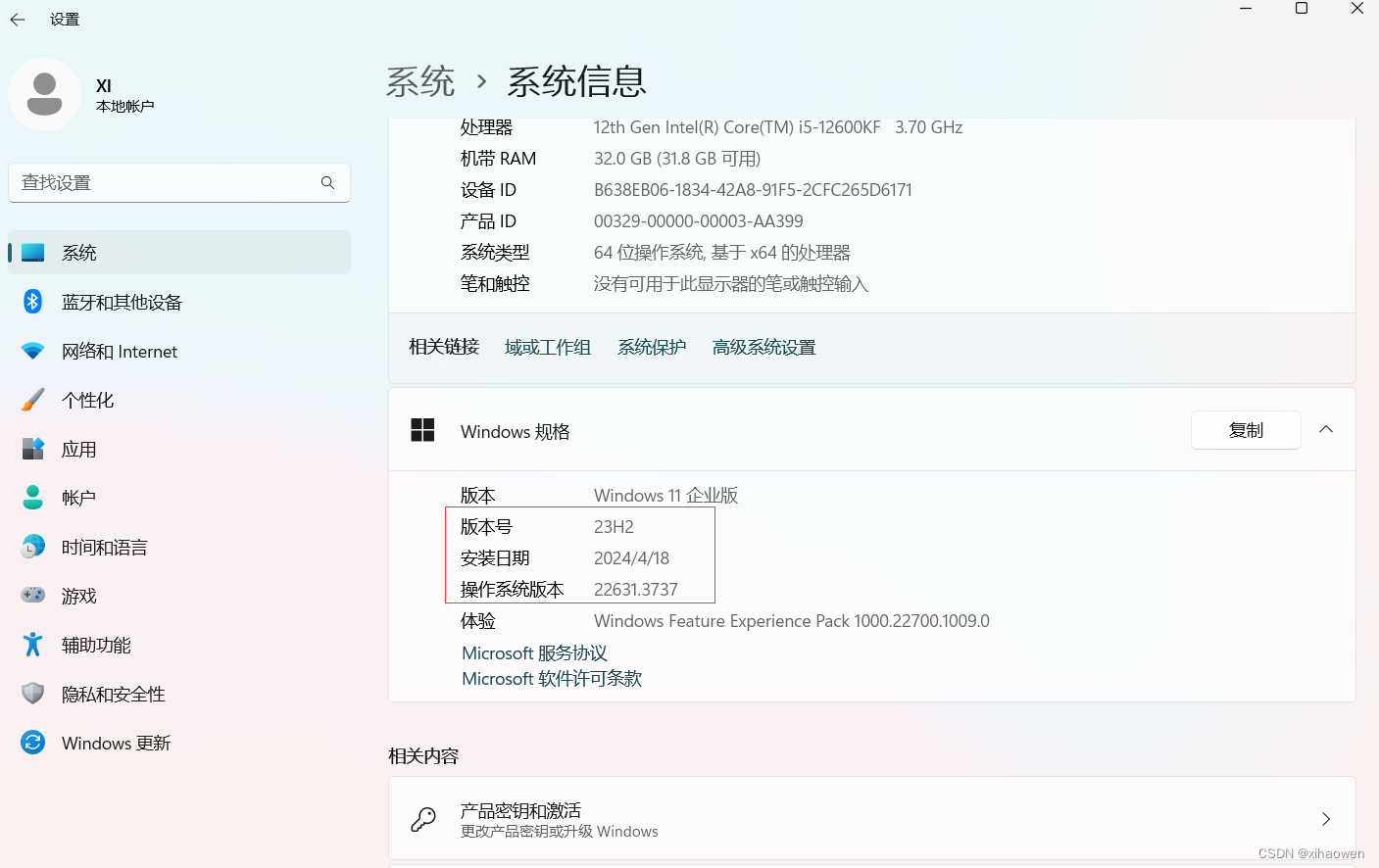Viewport: 1379px width, 868px height.
Task: Select the System monitor icon in sidebar
Action: point(33,253)
